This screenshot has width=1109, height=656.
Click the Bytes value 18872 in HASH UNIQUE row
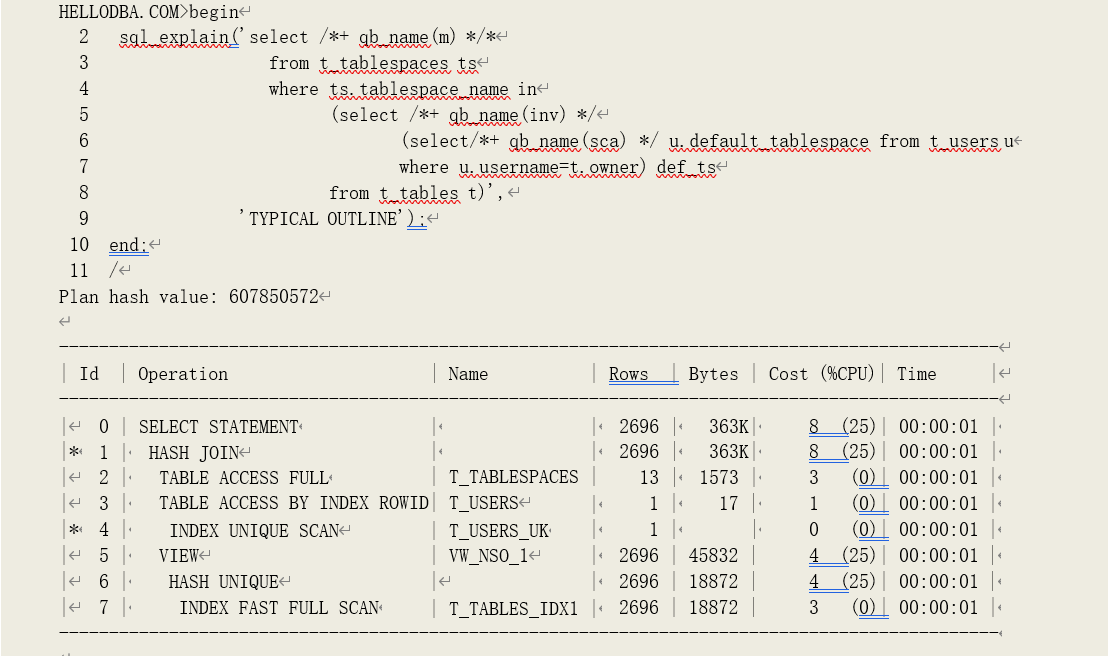714,582
